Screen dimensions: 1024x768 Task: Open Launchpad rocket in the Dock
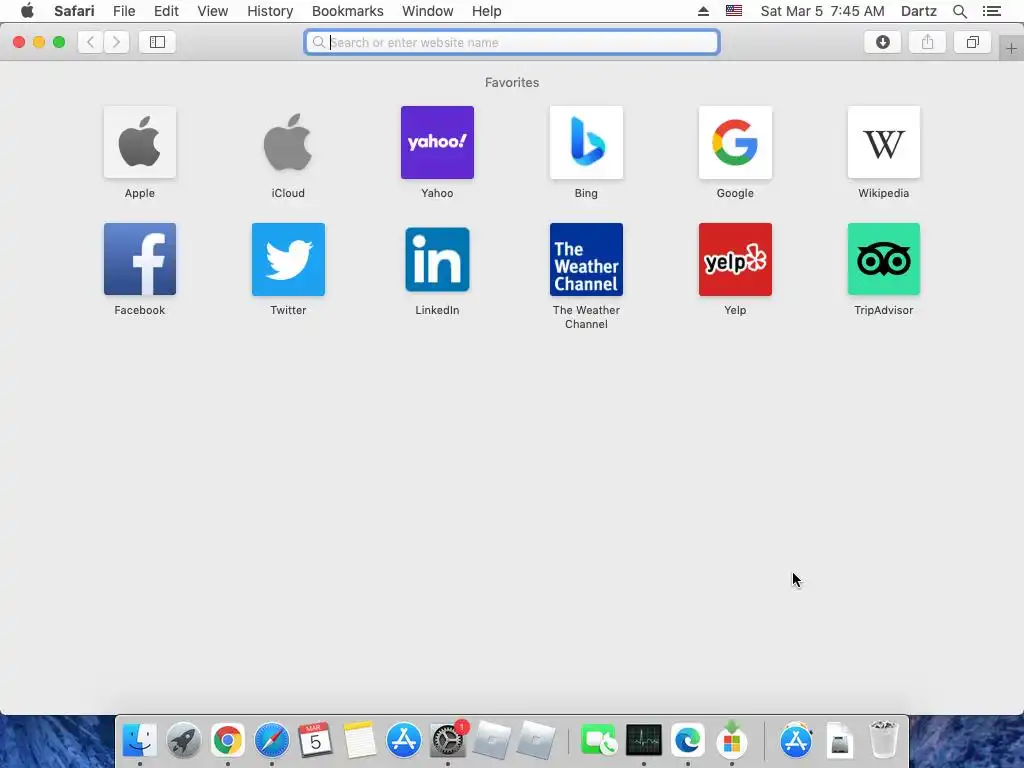point(184,741)
